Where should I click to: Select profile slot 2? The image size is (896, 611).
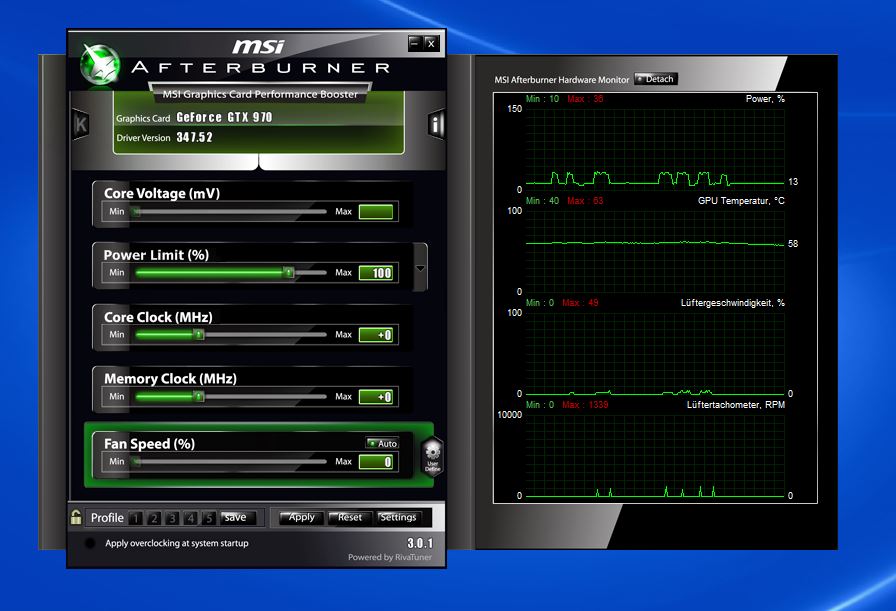pyautogui.click(x=154, y=518)
